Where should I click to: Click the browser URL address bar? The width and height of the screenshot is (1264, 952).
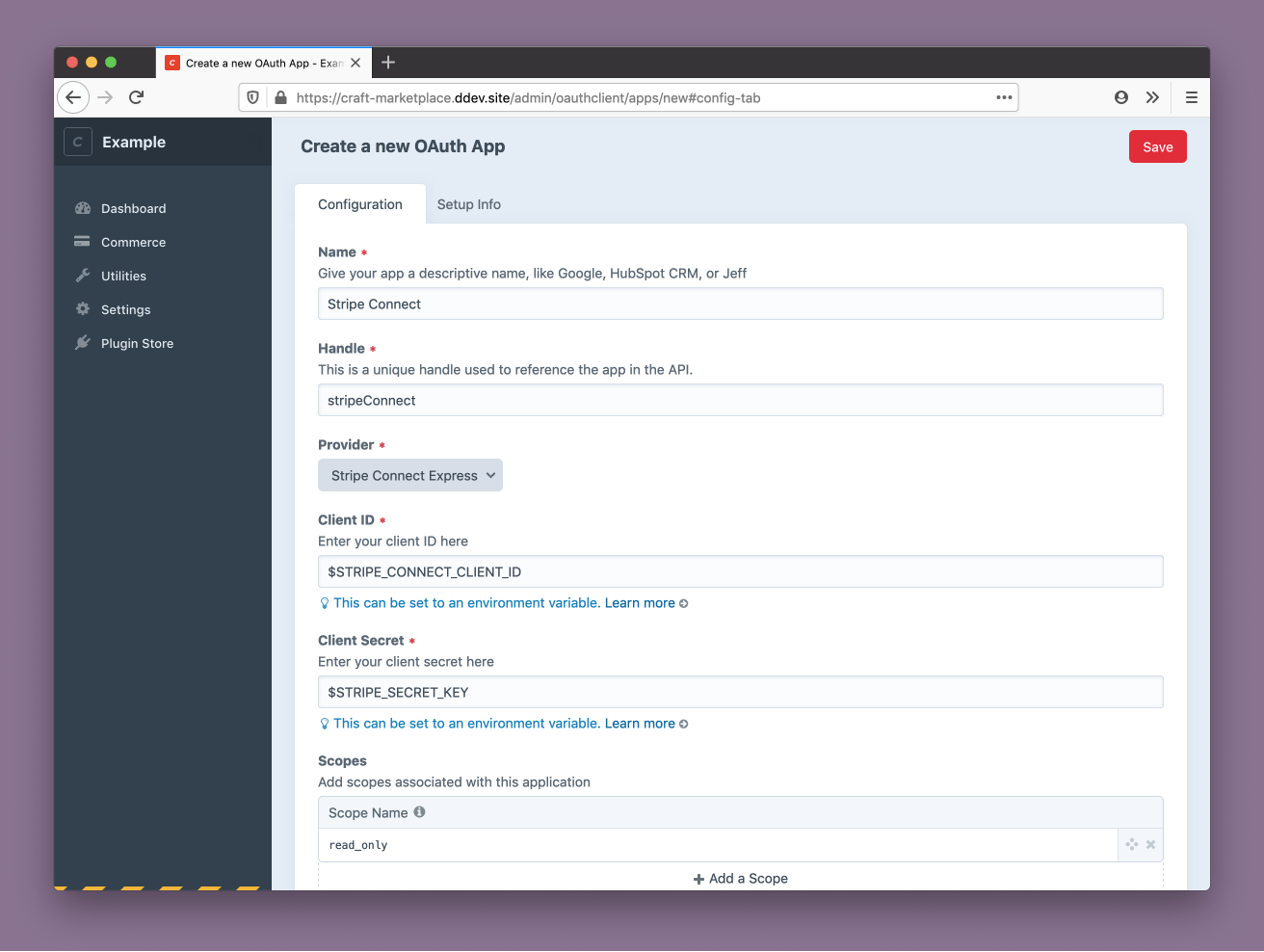(628, 97)
